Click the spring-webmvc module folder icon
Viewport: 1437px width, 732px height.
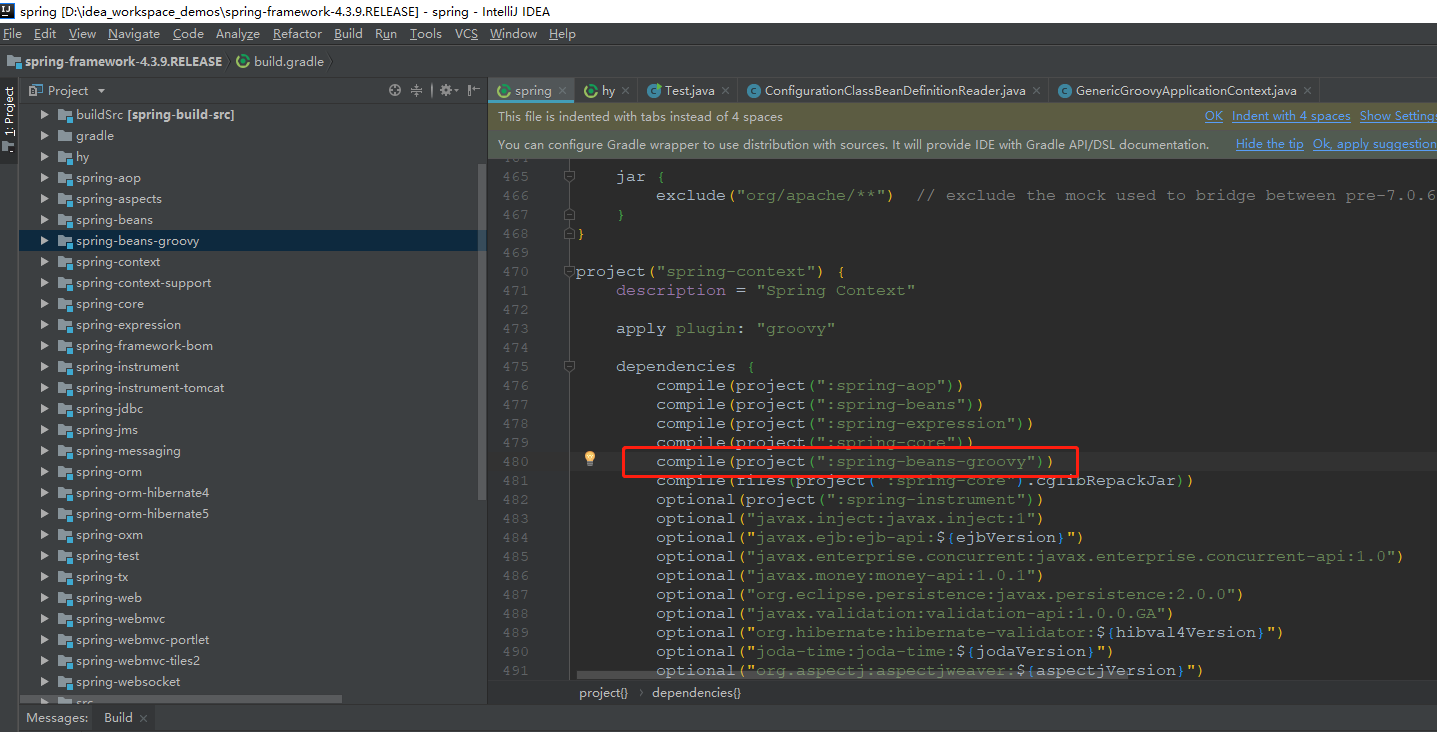64,619
